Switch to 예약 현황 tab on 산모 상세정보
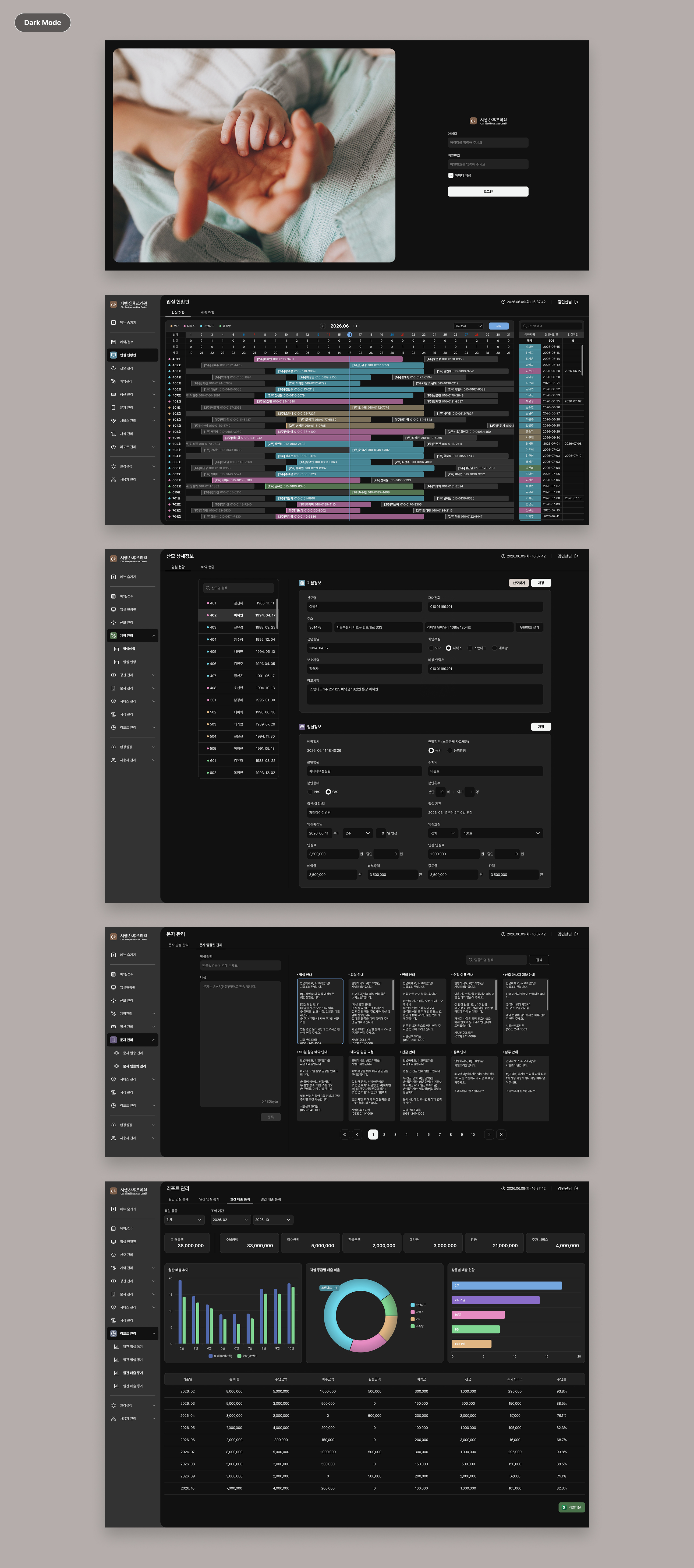Viewport: 694px width, 1568px height. 207,567
